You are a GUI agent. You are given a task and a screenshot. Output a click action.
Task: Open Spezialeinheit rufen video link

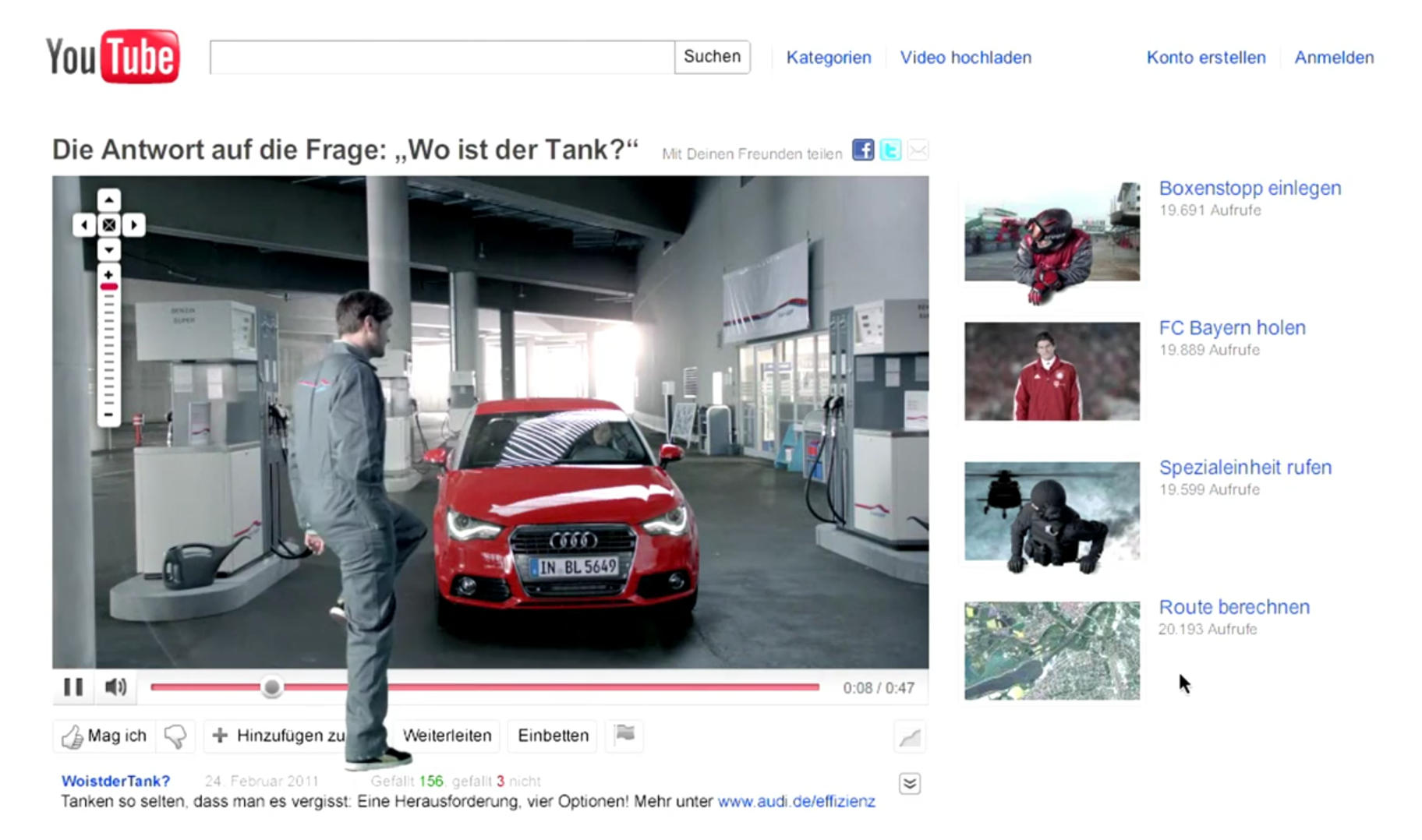pos(1245,468)
